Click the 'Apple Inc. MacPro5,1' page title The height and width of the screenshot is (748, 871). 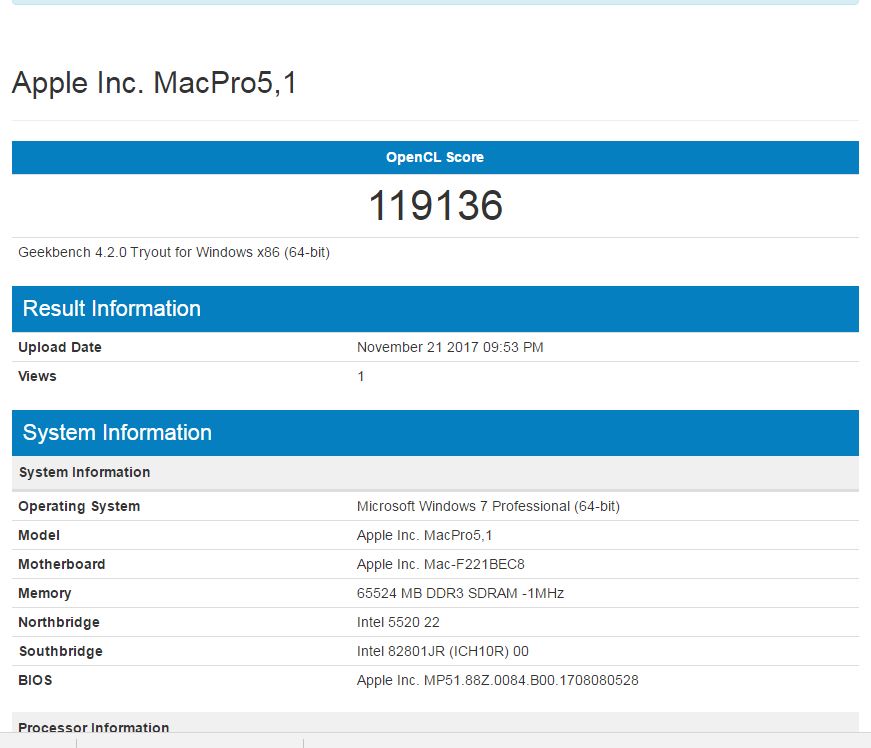coord(154,83)
